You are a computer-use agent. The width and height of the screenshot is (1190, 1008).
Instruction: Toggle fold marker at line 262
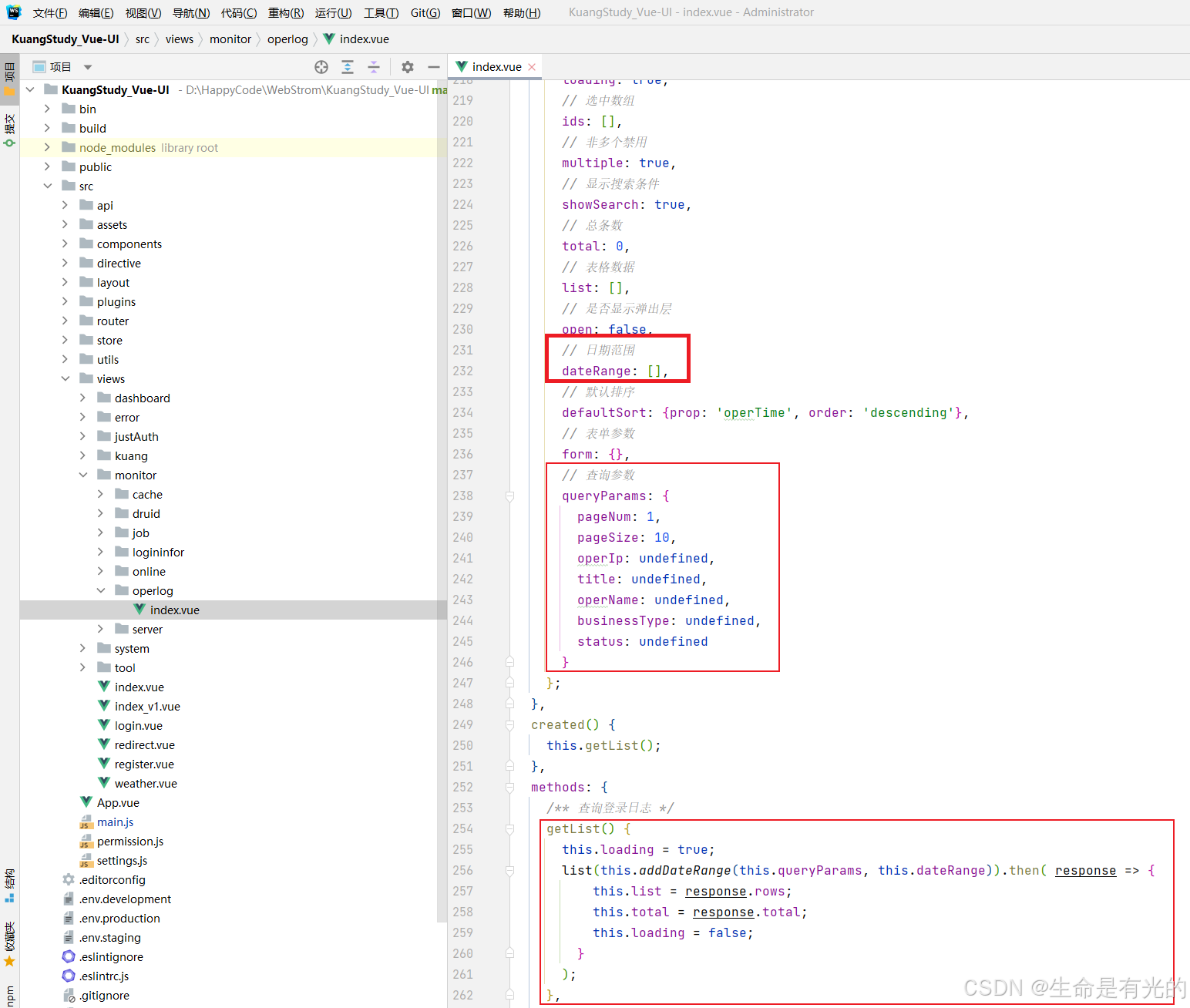coord(509,996)
